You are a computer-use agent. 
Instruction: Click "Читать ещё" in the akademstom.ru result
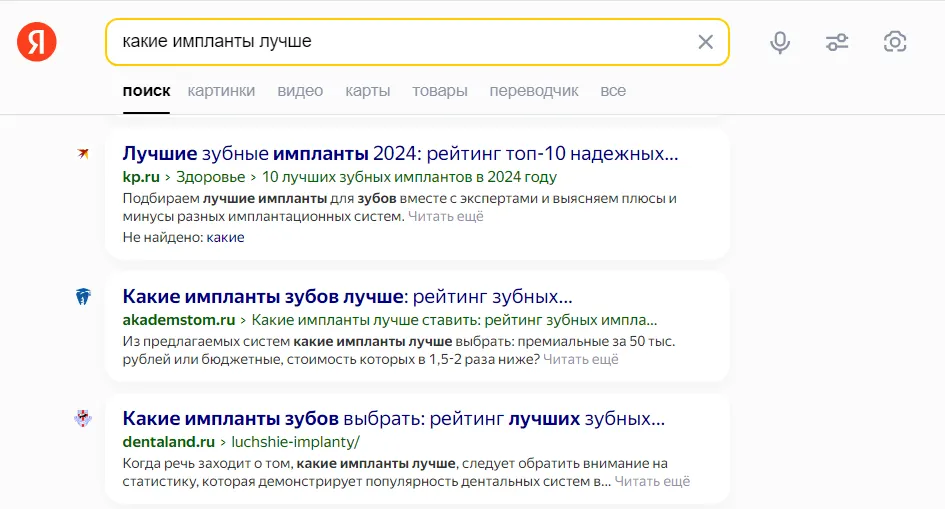[581, 360]
